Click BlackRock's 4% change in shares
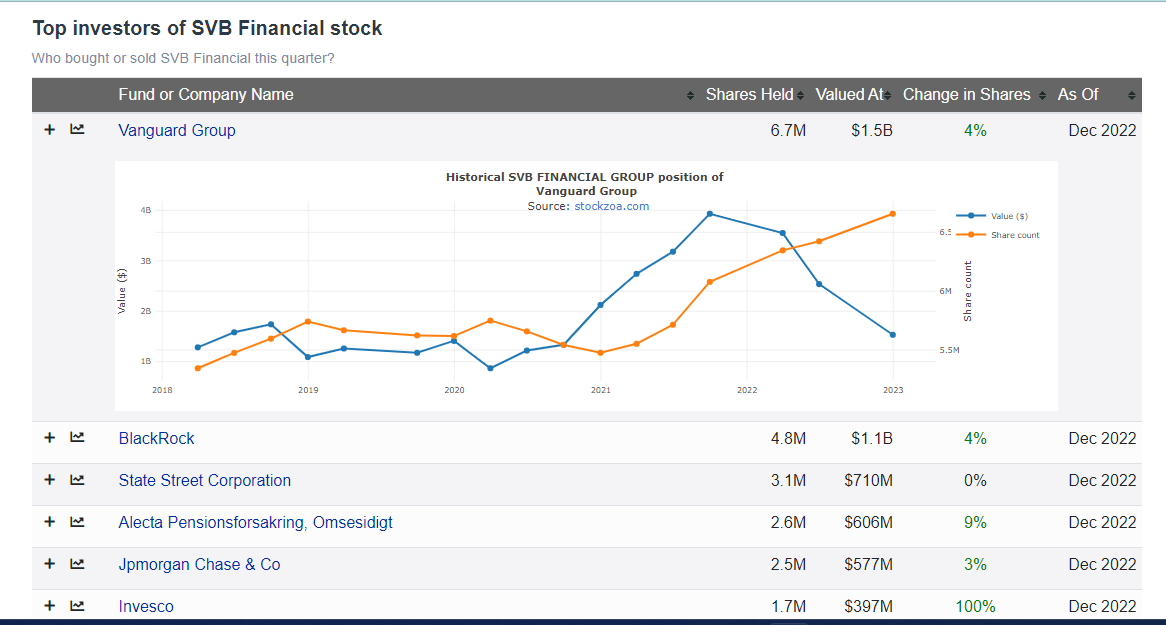The width and height of the screenshot is (1166, 625). [975, 438]
